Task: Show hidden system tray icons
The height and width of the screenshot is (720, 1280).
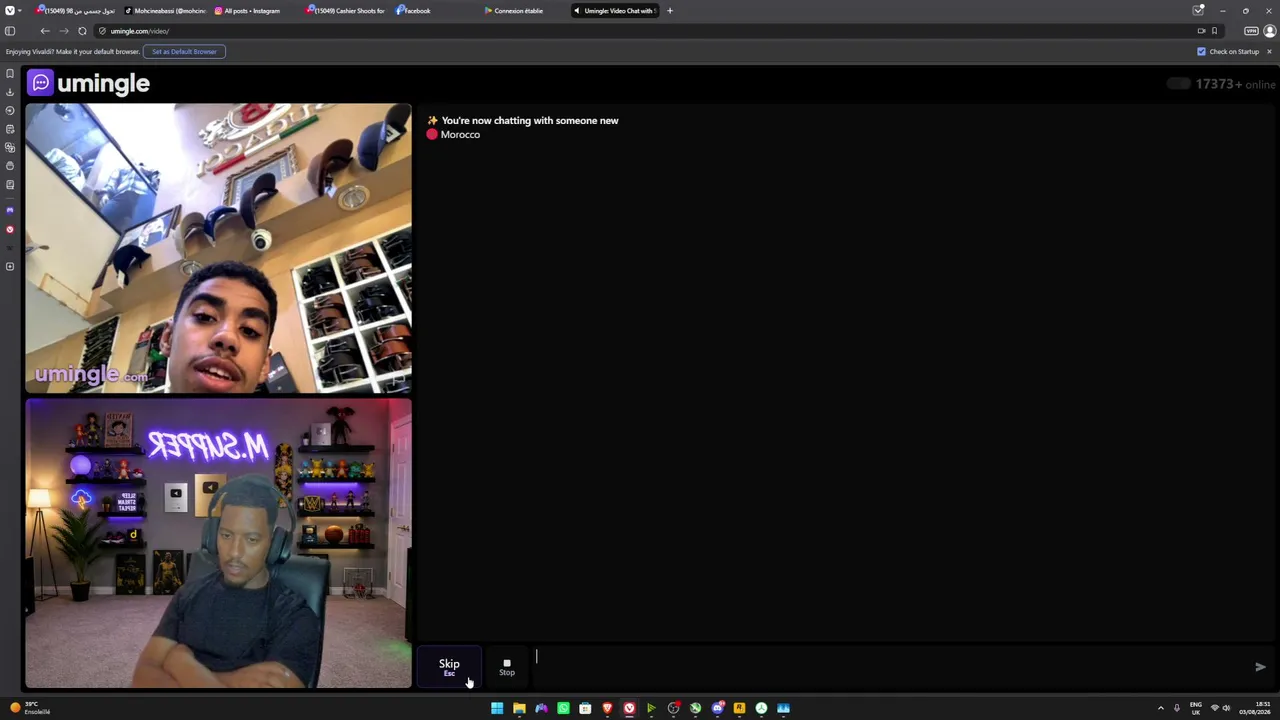Action: point(1161,708)
